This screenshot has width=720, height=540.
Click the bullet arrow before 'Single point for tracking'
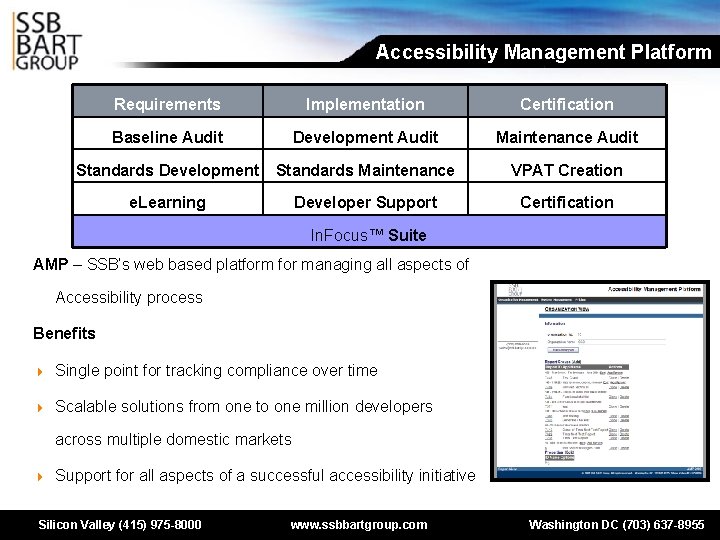tap(40, 371)
